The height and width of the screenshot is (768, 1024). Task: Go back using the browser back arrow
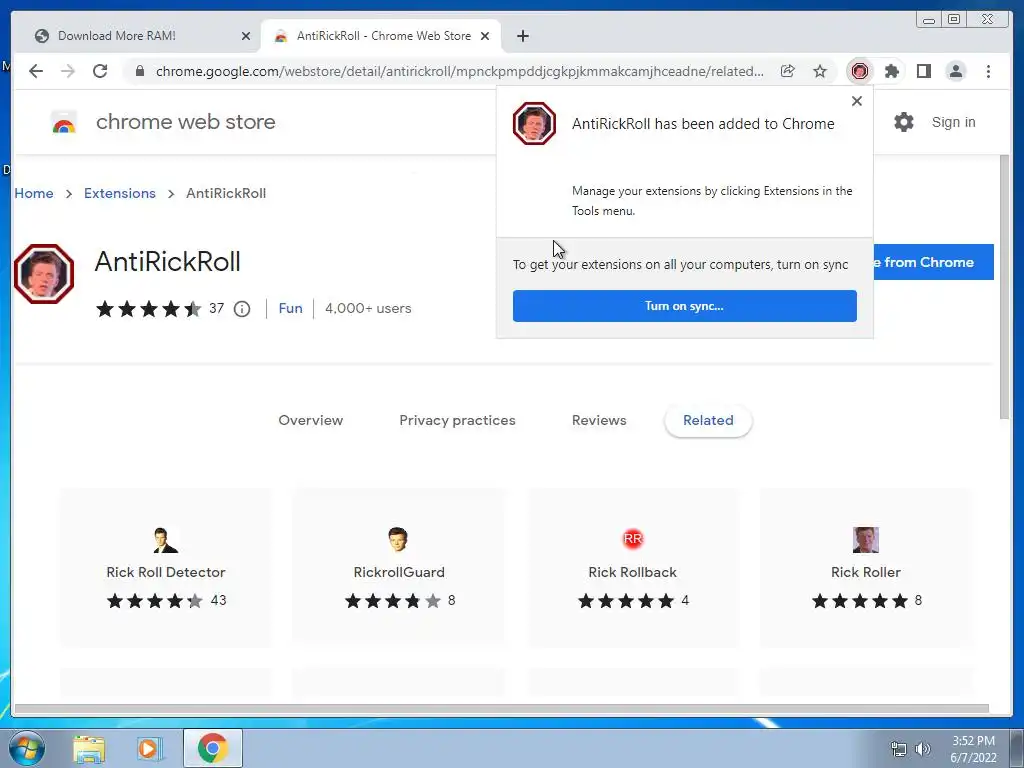point(36,71)
